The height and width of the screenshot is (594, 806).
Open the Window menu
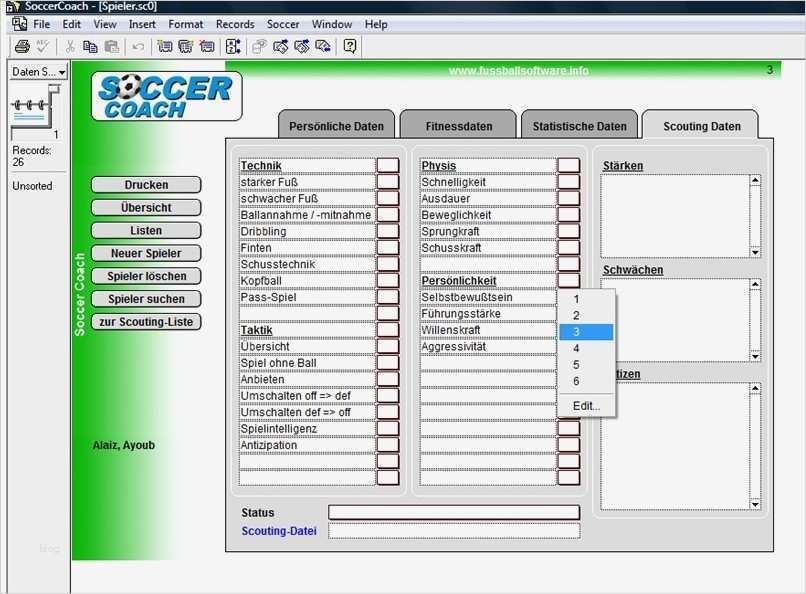(x=332, y=24)
